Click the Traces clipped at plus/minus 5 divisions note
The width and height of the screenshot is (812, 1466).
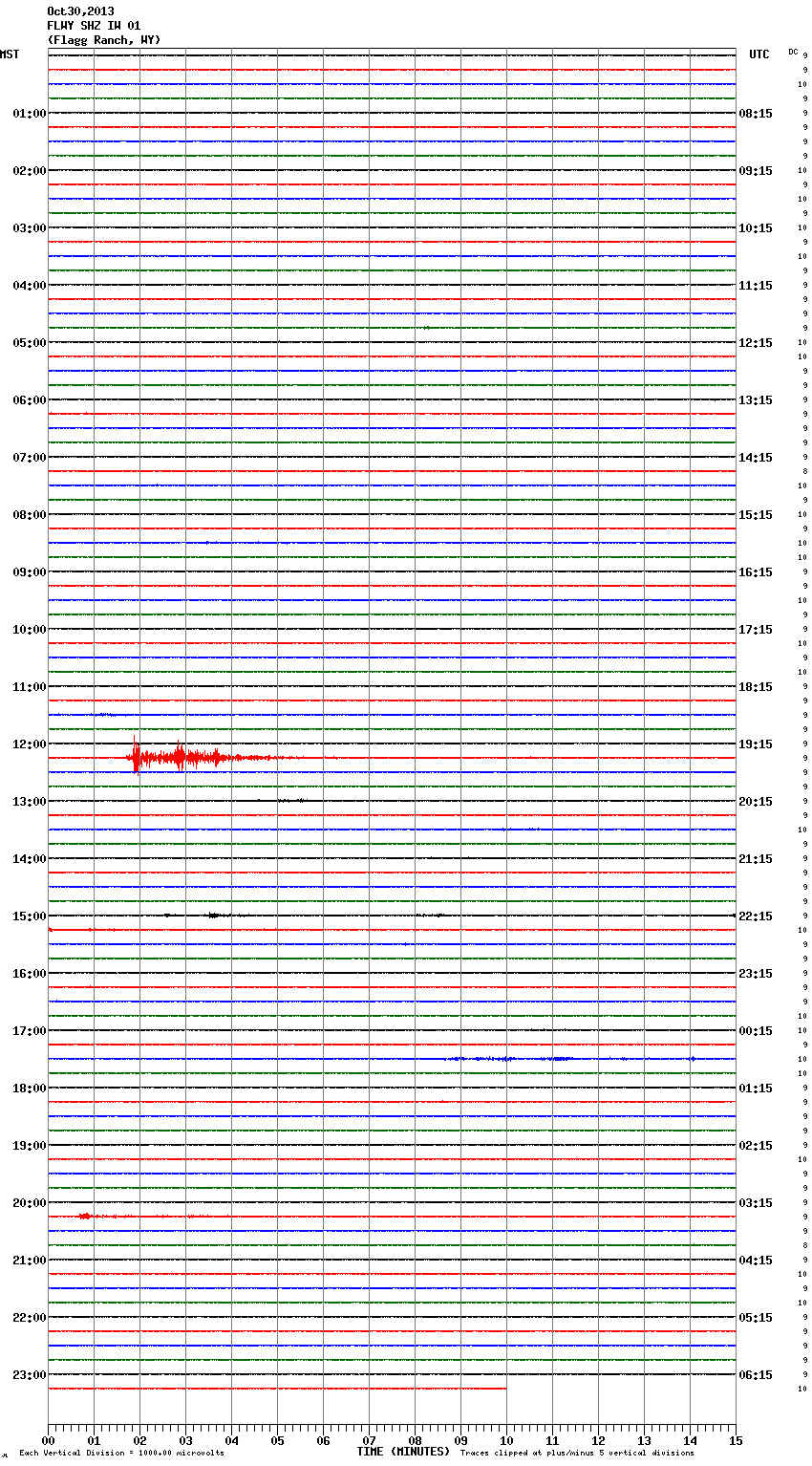(577, 1453)
